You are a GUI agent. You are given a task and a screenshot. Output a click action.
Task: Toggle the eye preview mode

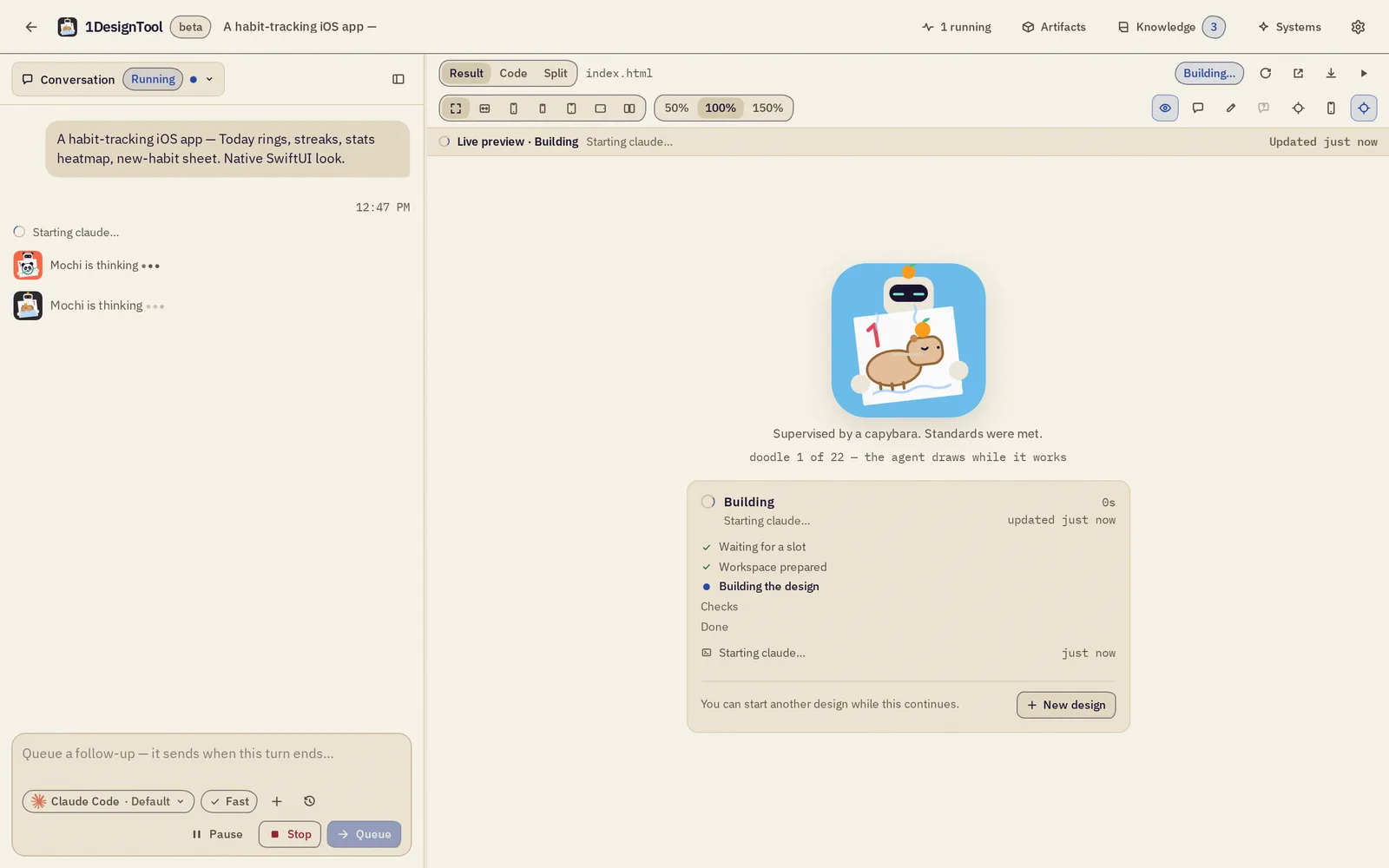(1165, 108)
